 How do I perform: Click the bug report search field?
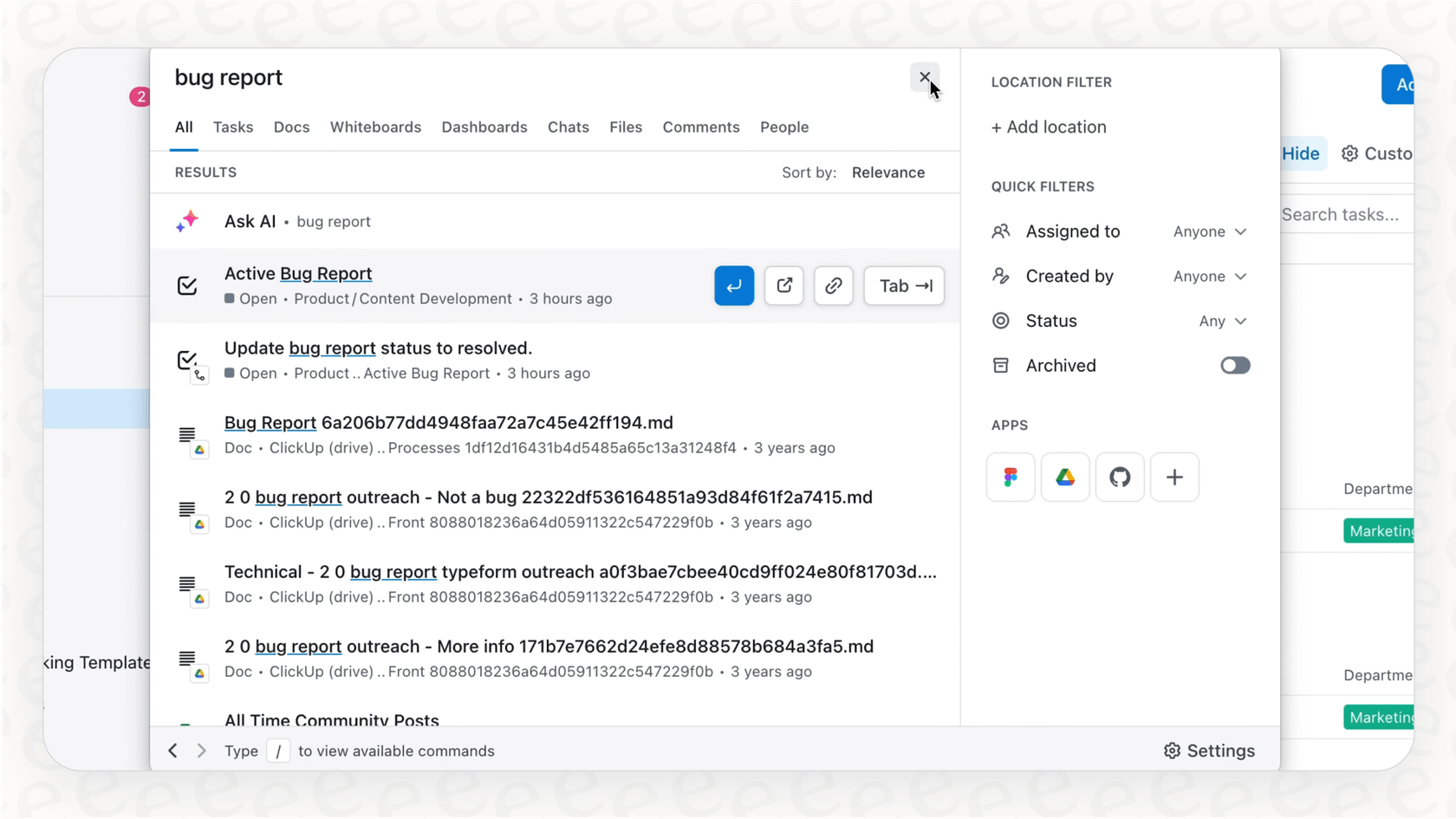(520, 78)
